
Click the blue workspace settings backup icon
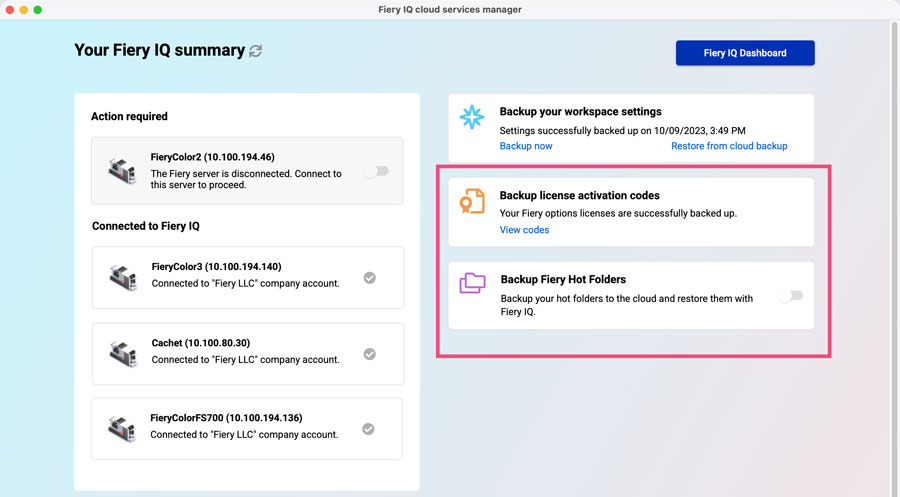click(x=471, y=118)
